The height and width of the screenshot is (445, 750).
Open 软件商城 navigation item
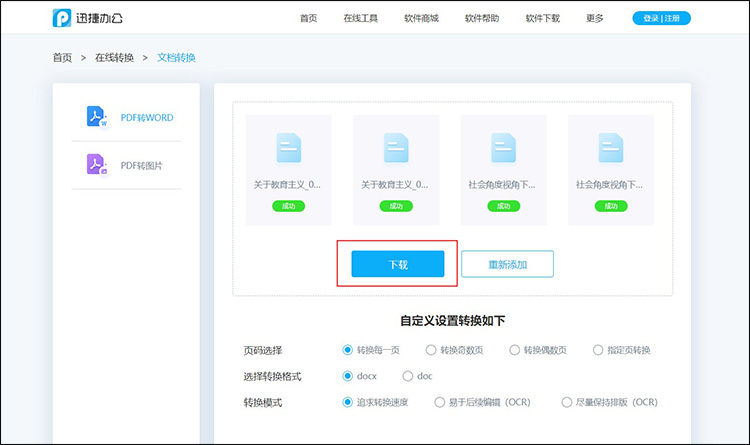421,18
